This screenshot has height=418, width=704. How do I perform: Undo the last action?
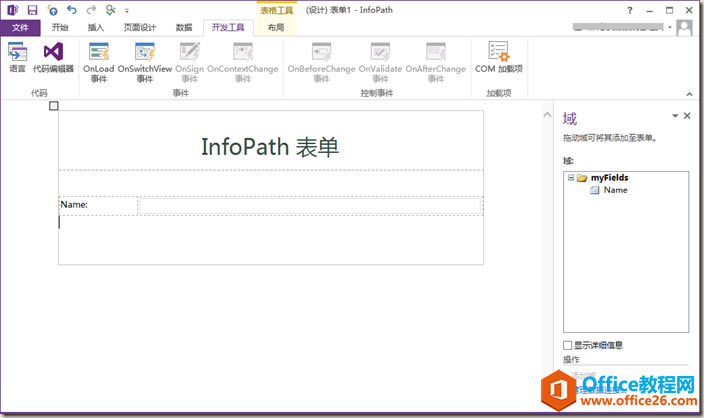click(x=71, y=10)
